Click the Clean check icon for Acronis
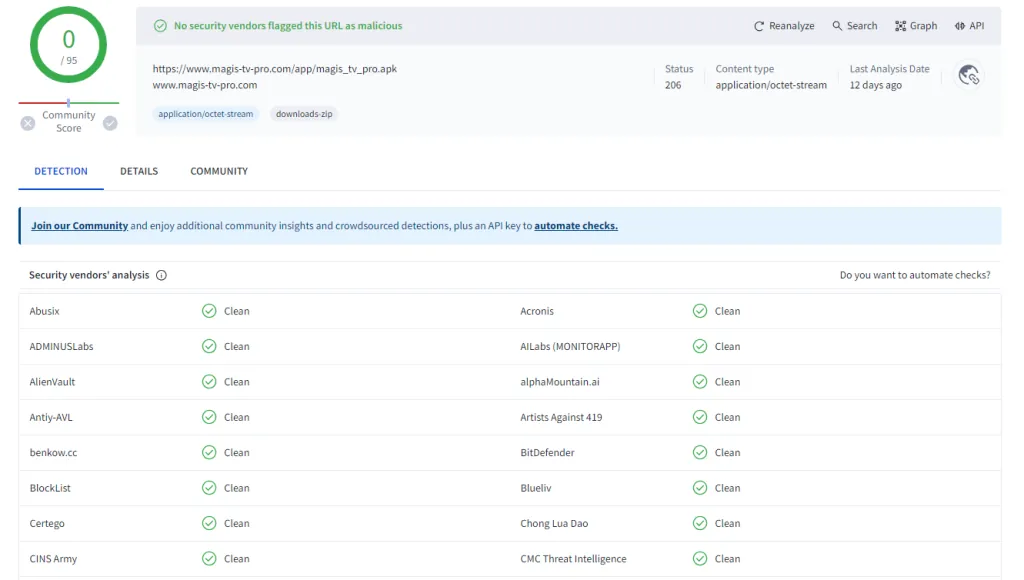Viewport: 1024px width, 580px height. (x=700, y=311)
